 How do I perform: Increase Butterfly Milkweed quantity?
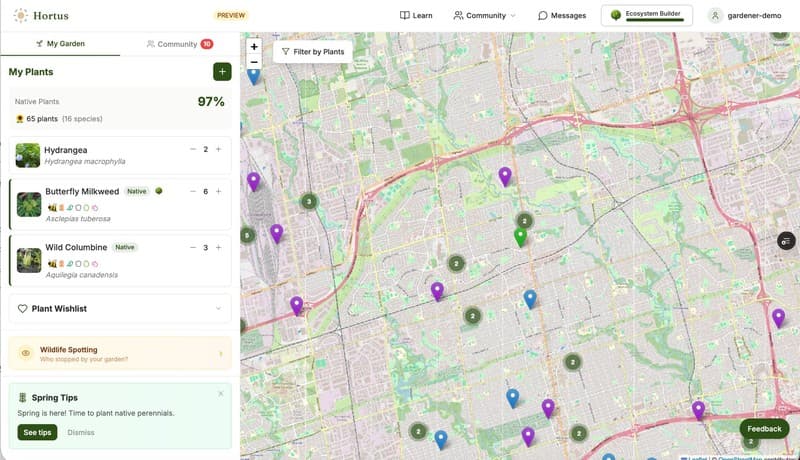pyautogui.click(x=218, y=191)
